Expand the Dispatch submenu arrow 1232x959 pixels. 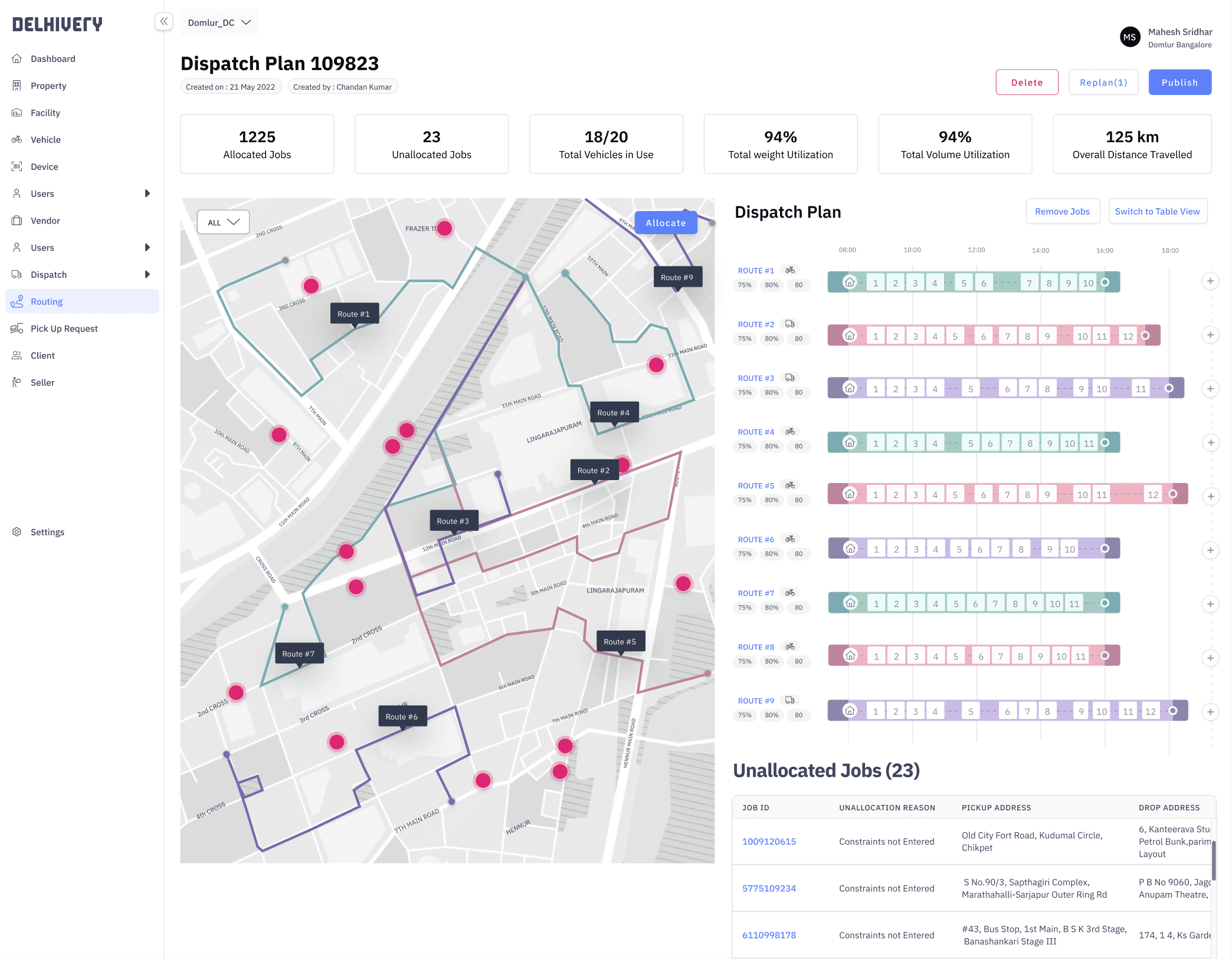coord(148,274)
